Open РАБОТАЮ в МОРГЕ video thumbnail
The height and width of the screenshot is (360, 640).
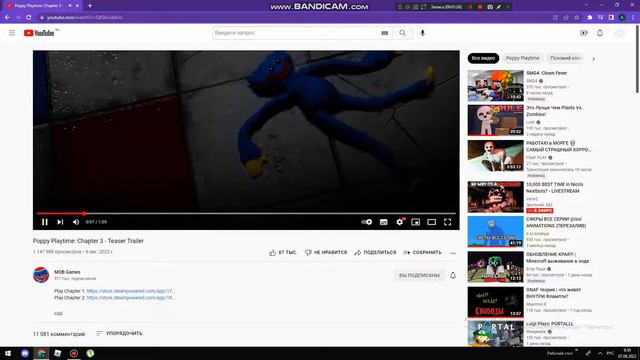click(496, 156)
